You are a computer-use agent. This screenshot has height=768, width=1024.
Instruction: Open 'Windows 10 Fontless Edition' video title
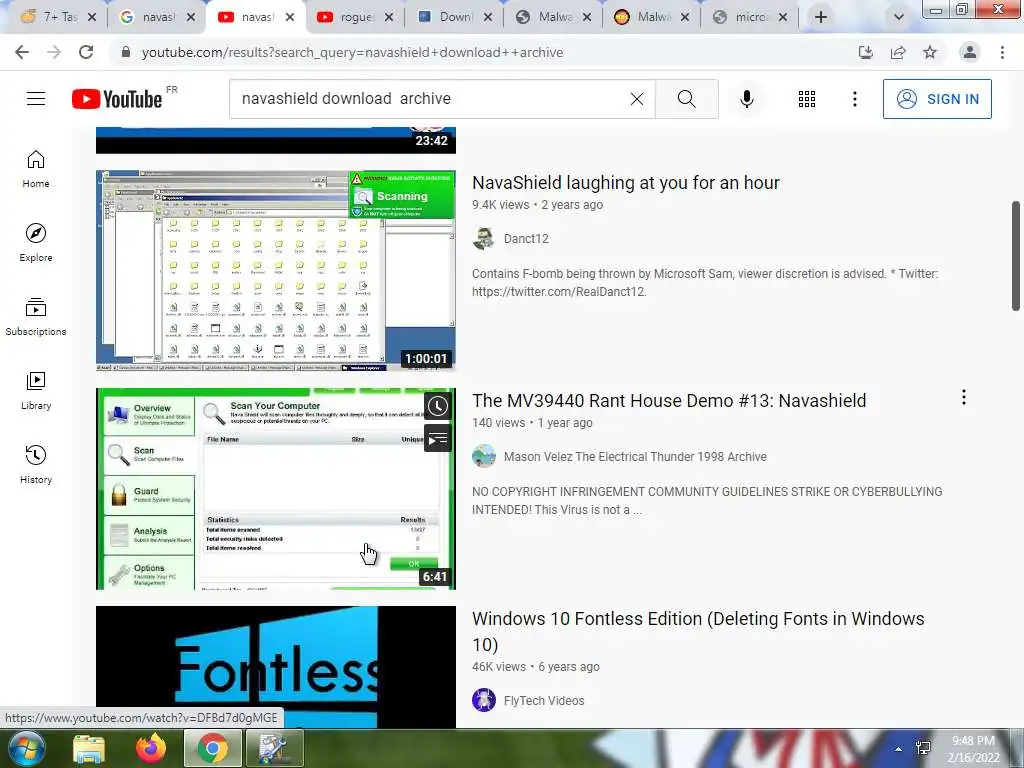coord(698,632)
